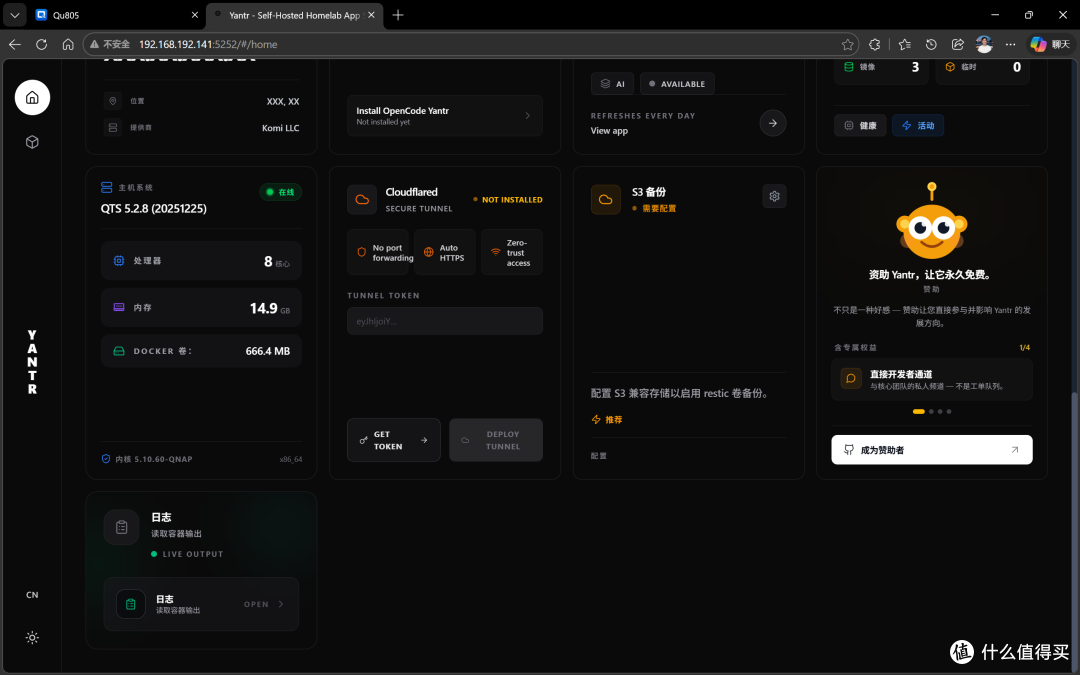1080x675 pixels.
Task: Open the browser tab search dropdown
Action: pos(14,15)
